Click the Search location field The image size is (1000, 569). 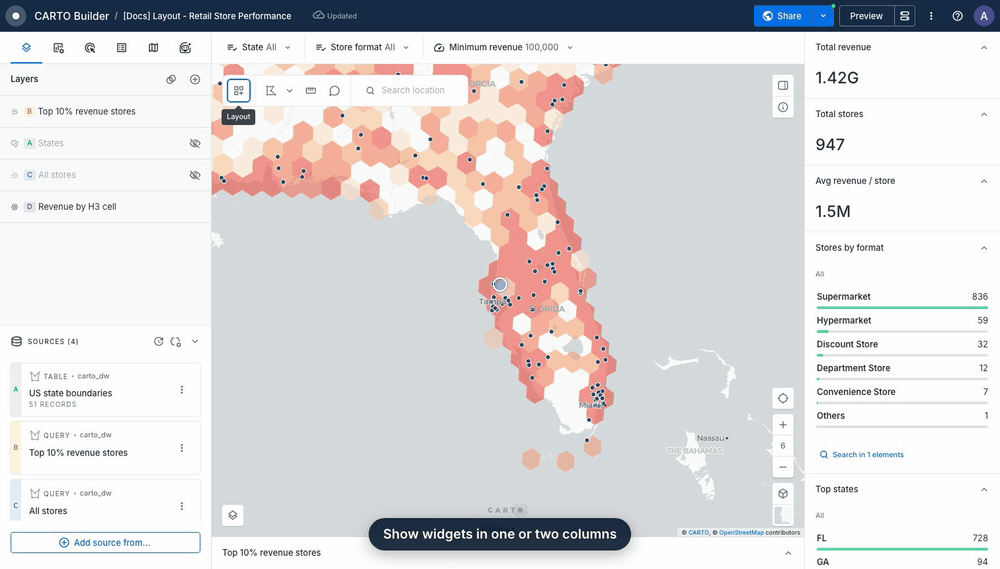pos(409,91)
